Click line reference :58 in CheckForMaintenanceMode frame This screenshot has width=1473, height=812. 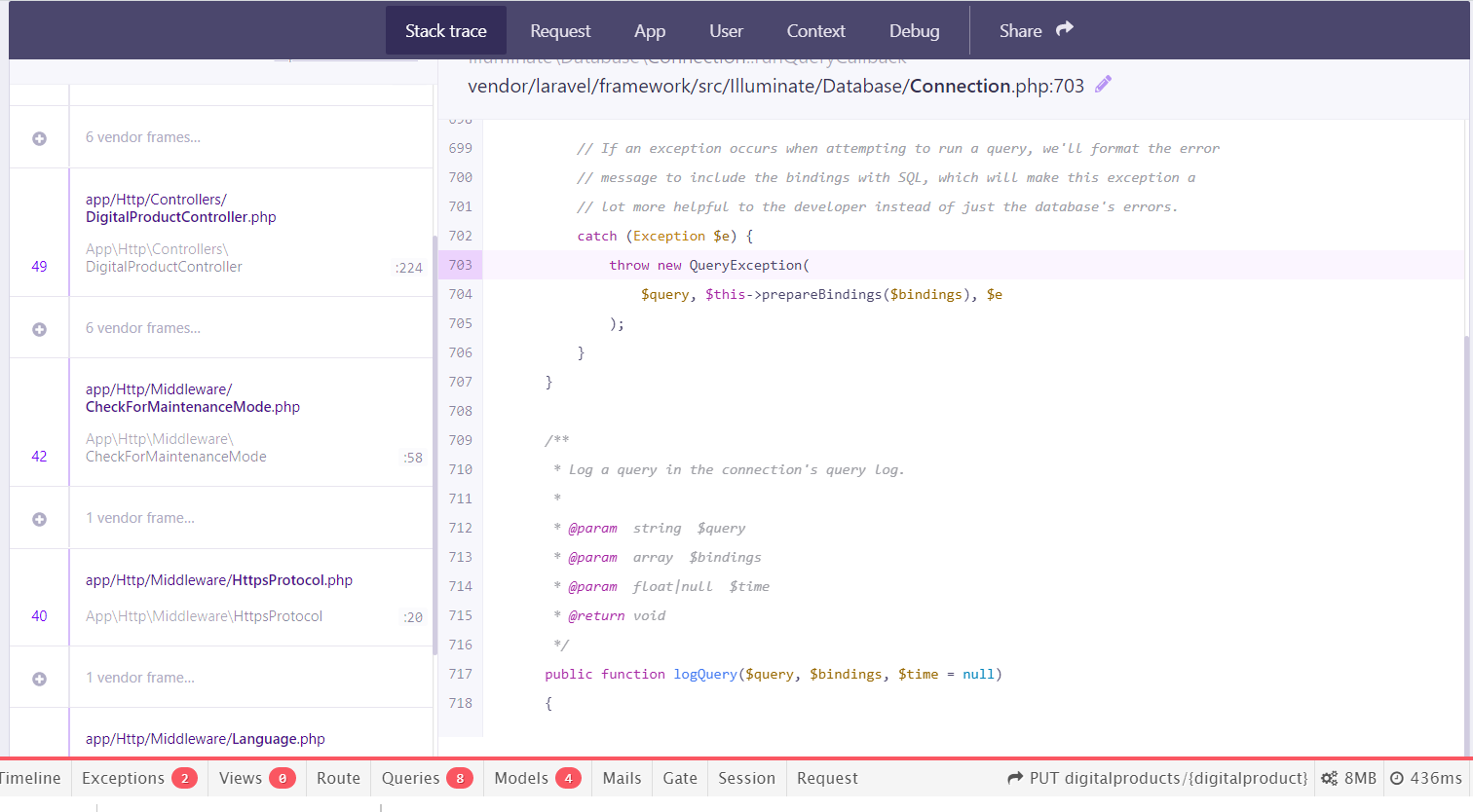tap(413, 458)
